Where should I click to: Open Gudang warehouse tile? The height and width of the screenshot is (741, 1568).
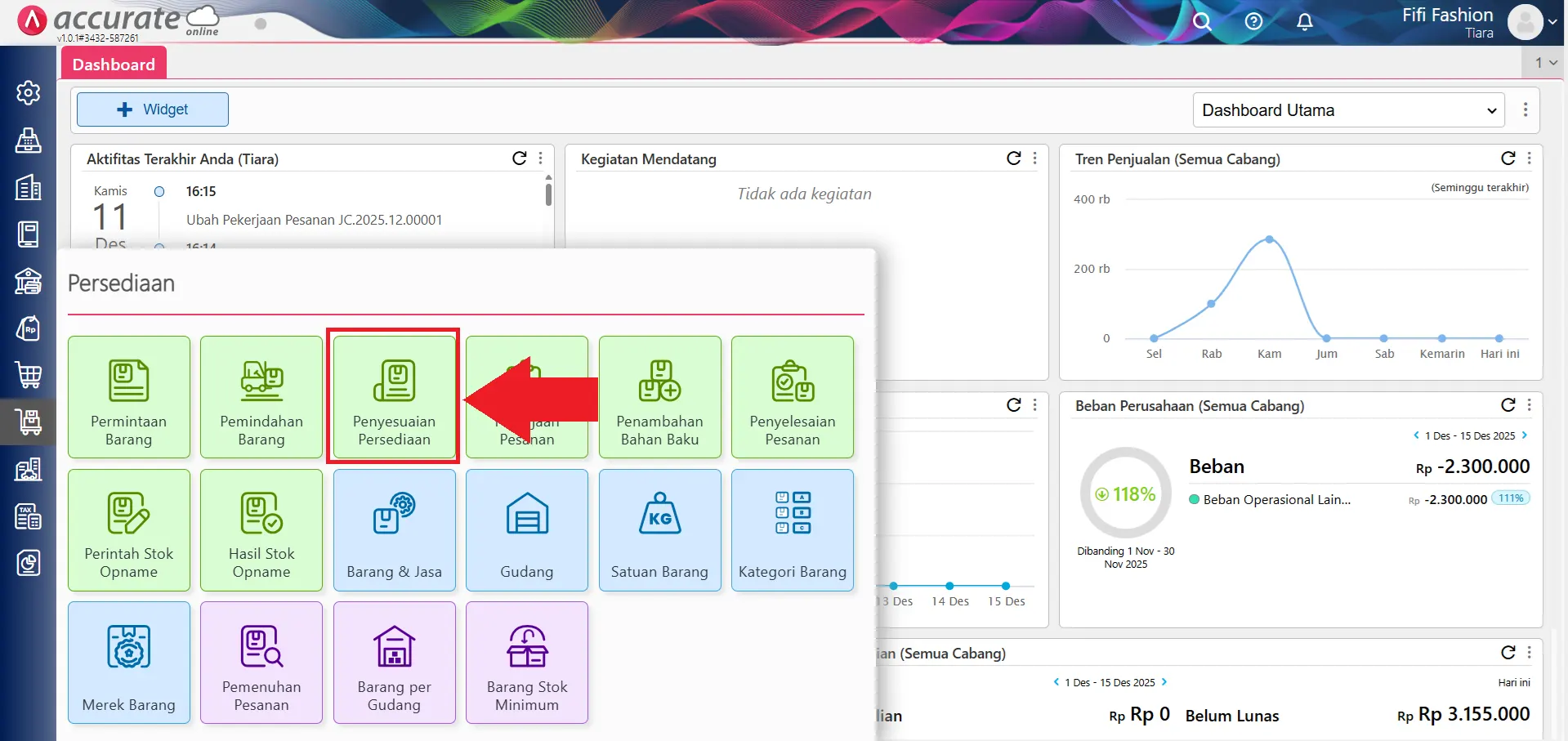pyautogui.click(x=527, y=530)
